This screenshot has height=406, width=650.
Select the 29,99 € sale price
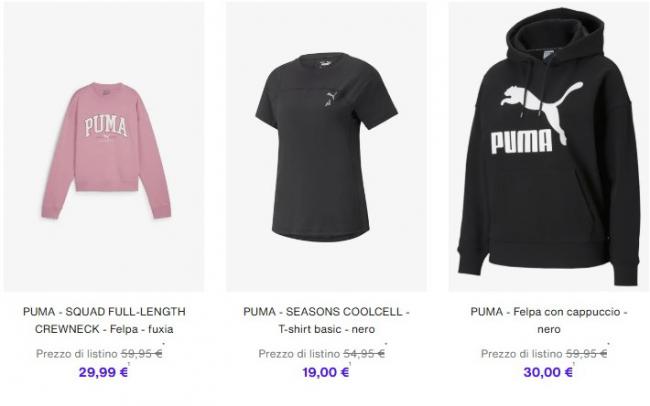tap(103, 372)
